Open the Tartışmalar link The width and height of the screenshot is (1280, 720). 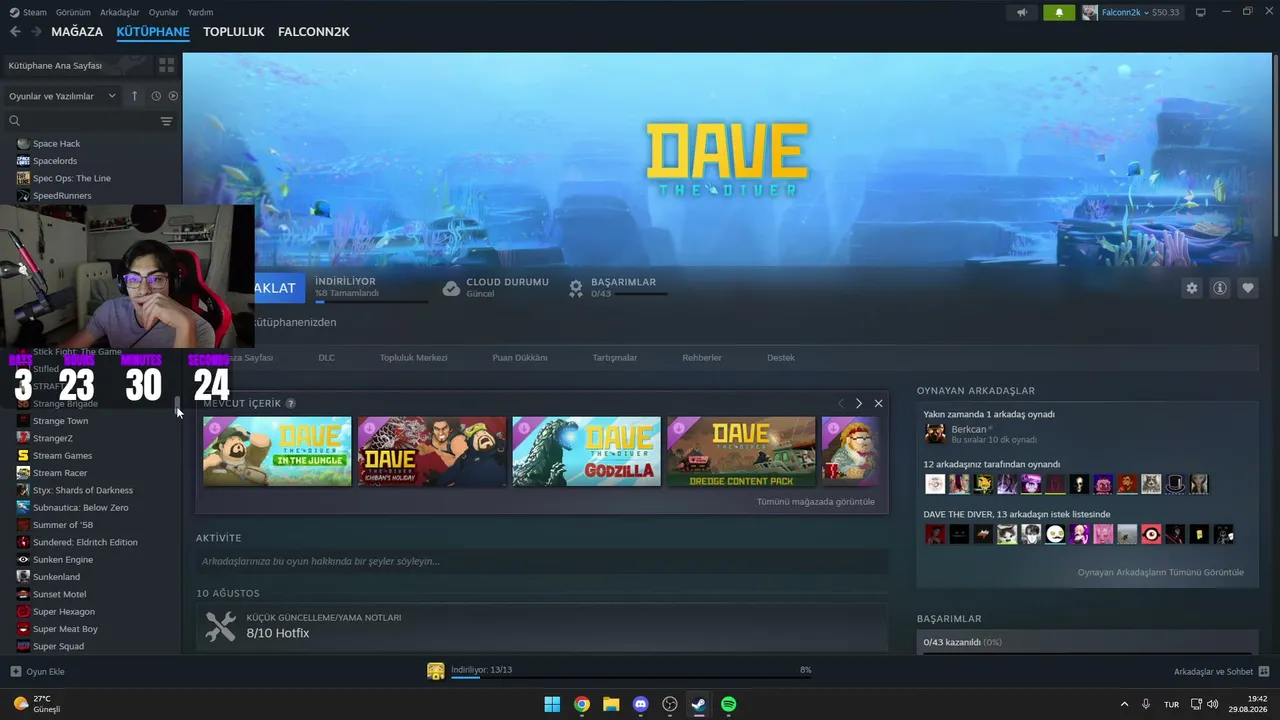coord(615,357)
